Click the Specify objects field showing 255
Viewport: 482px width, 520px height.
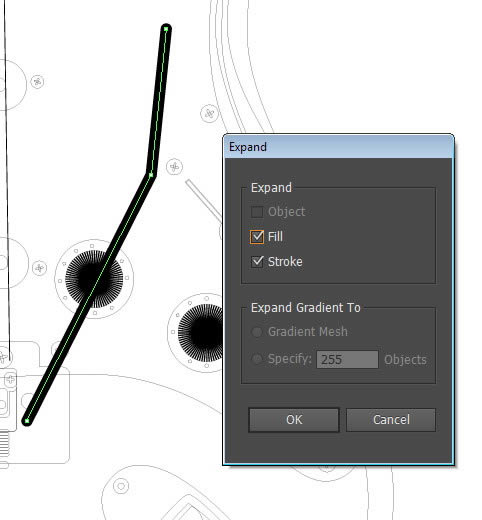coord(347,359)
